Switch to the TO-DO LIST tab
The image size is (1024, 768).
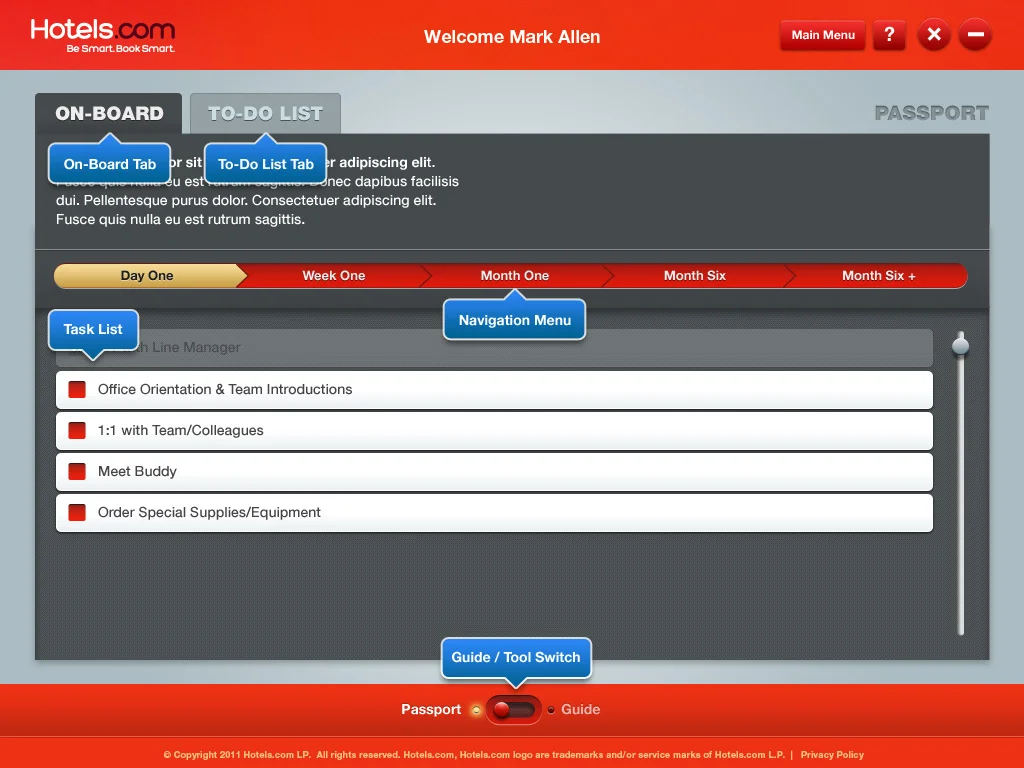click(x=265, y=114)
